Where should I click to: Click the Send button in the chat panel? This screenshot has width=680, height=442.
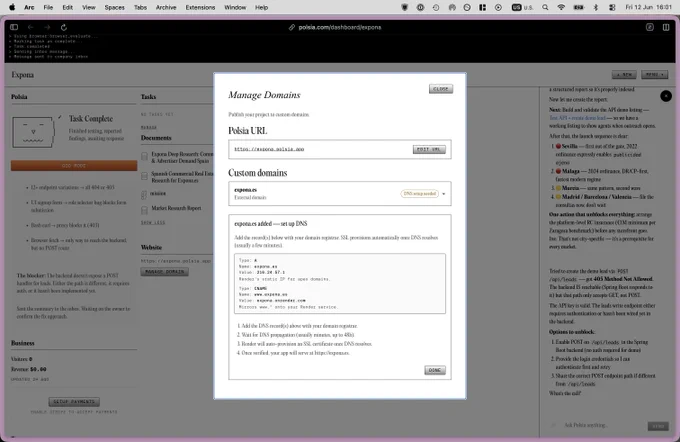pos(658,426)
